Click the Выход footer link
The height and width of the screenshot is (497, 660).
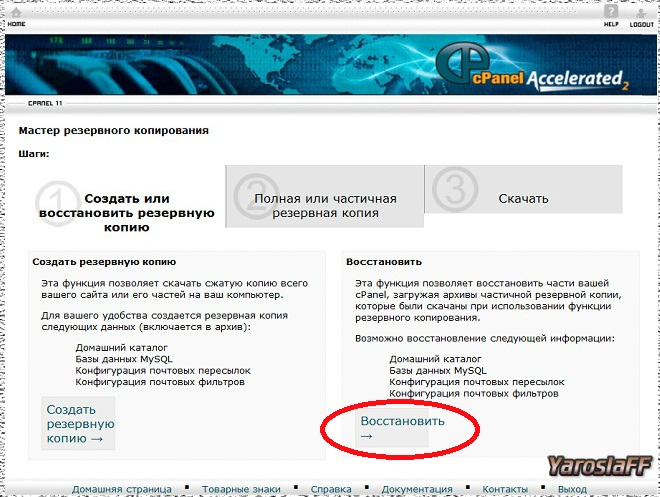(572, 489)
